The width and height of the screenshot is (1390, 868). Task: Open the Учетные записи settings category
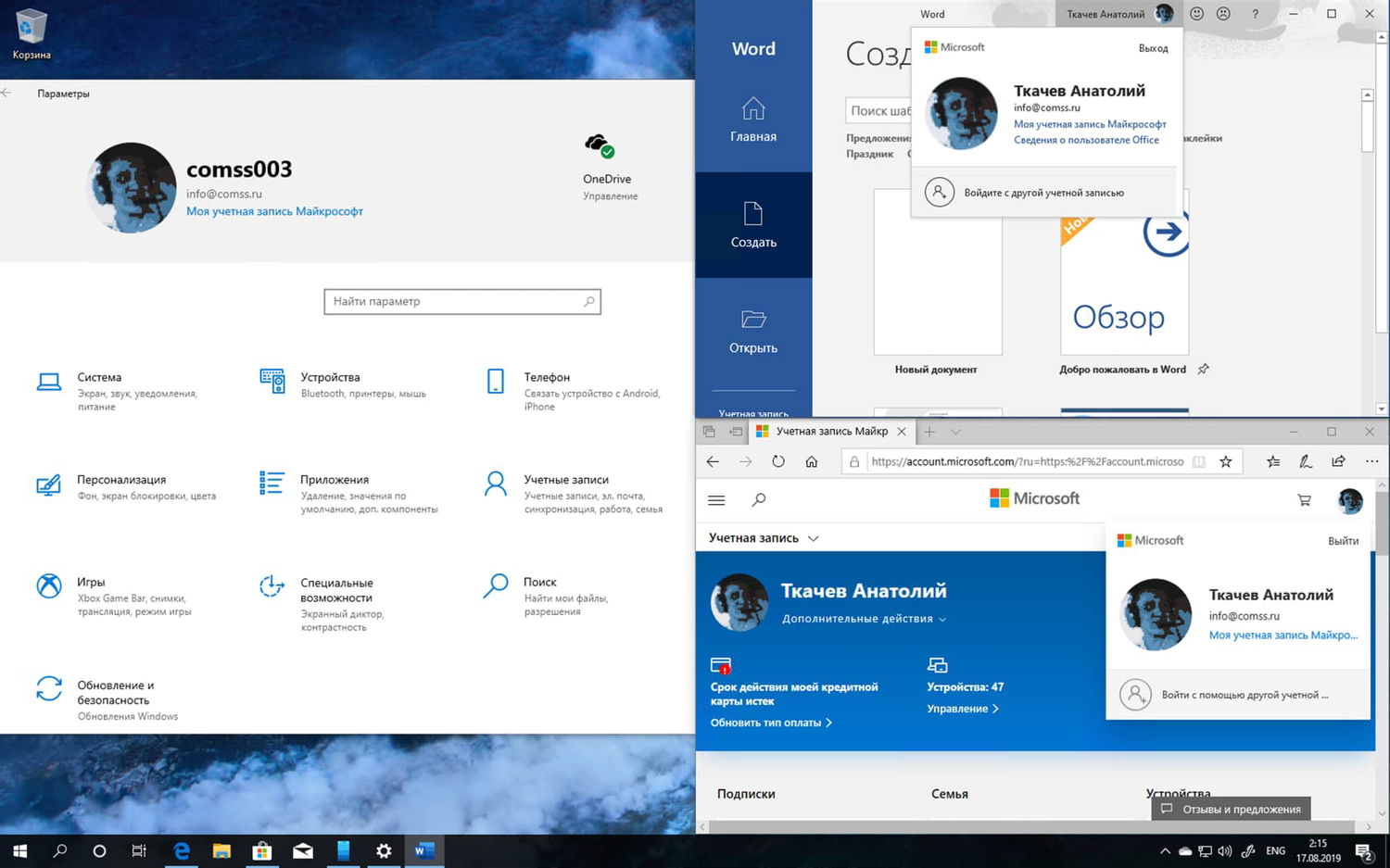tap(574, 494)
